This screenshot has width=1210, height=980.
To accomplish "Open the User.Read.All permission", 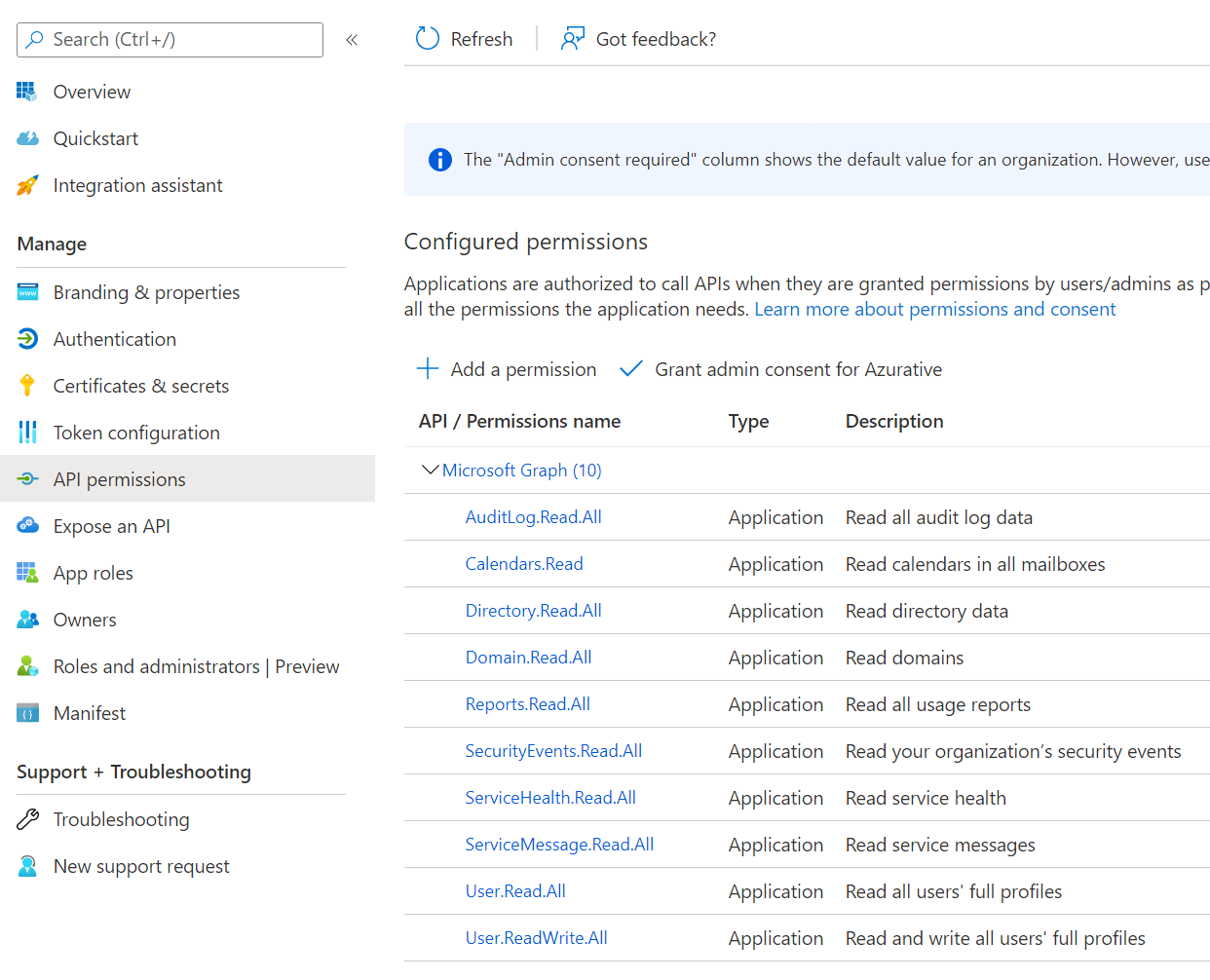I will tap(515, 891).
